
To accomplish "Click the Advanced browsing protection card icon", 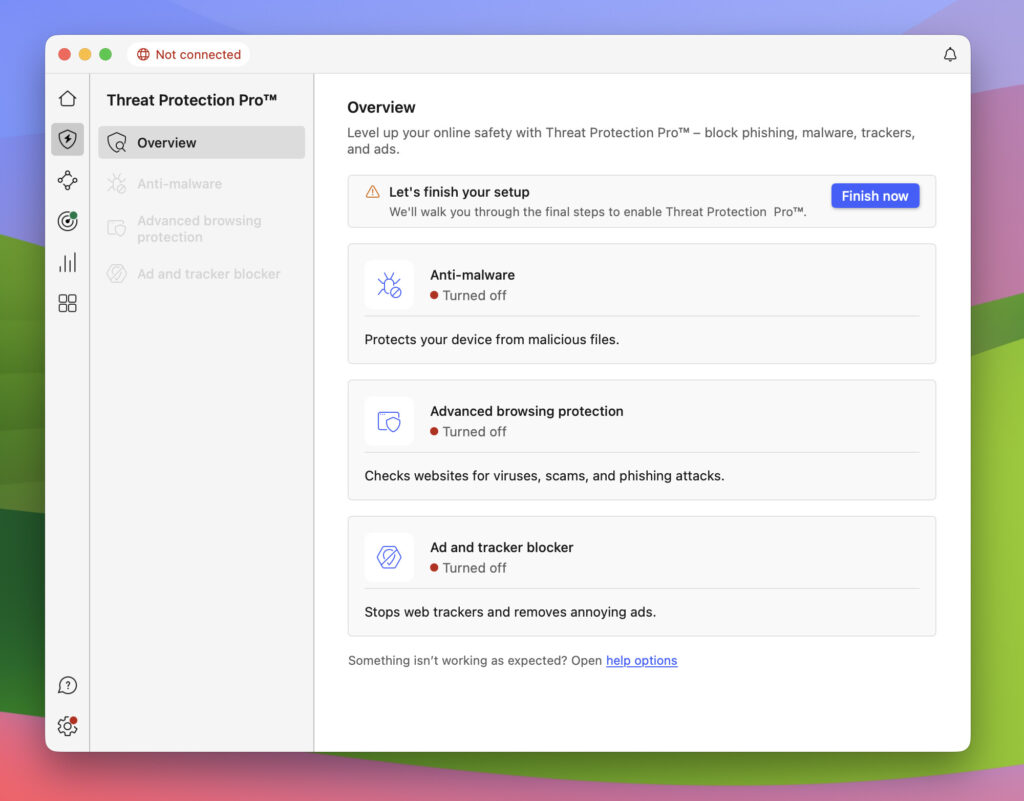I will pos(389,421).
